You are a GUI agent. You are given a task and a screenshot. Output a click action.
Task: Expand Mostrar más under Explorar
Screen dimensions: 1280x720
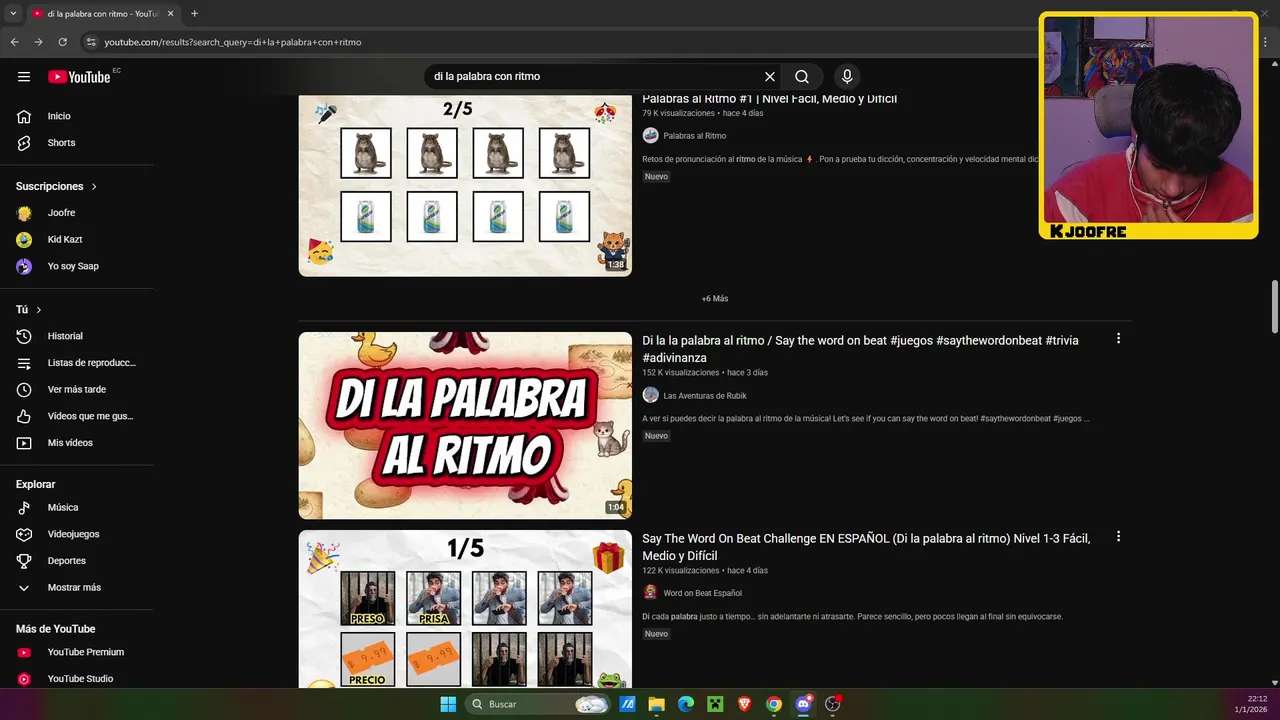76,588
